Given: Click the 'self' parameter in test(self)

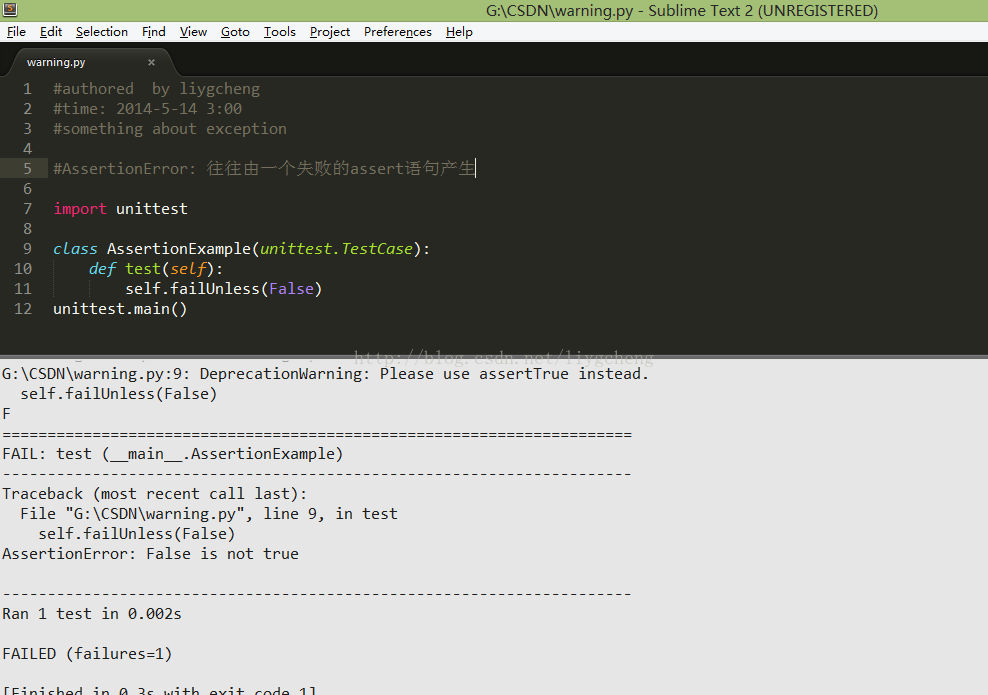Looking at the screenshot, I should pyautogui.click(x=188, y=269).
